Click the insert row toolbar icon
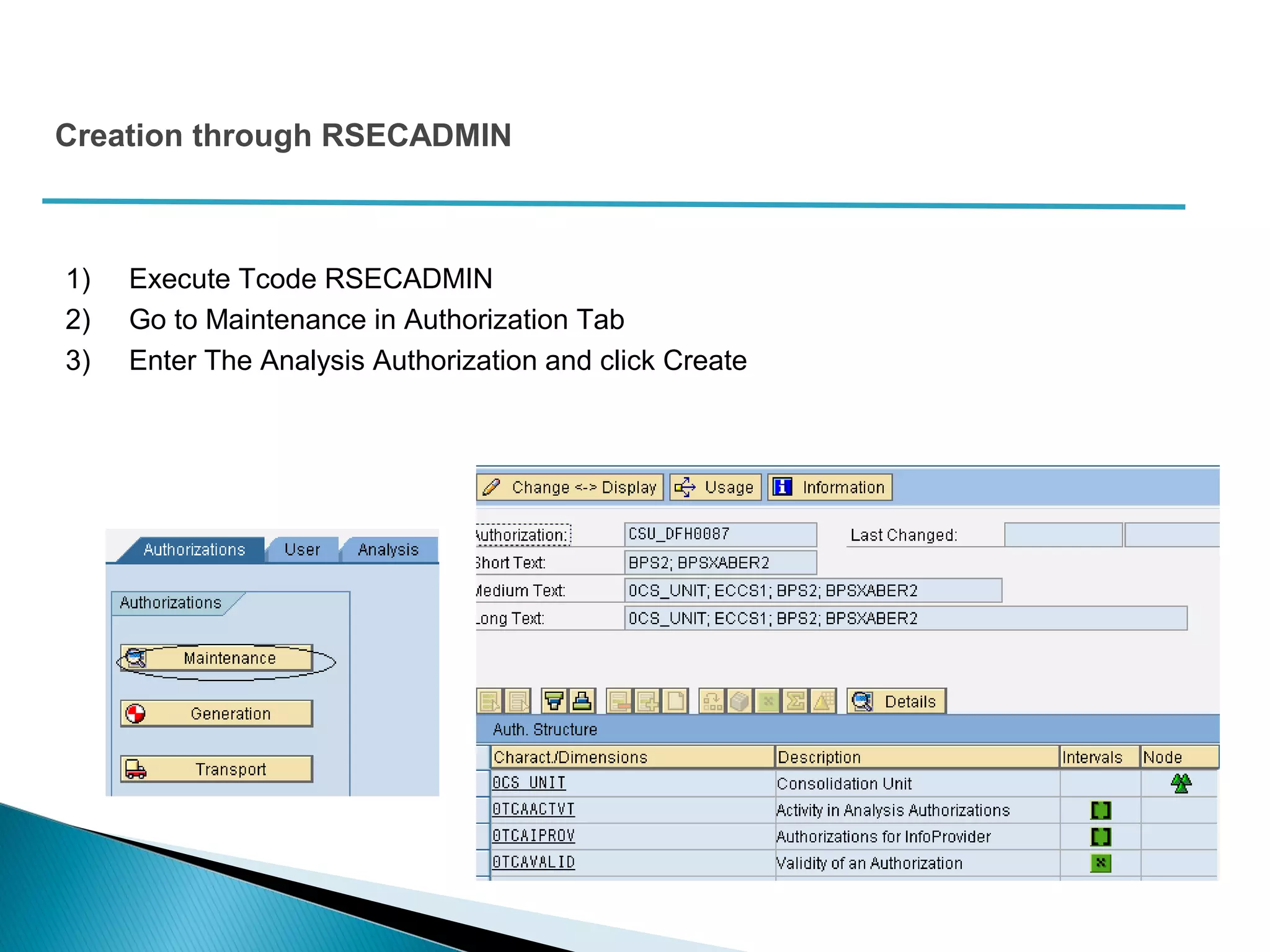The image size is (1270, 952). [x=647, y=702]
